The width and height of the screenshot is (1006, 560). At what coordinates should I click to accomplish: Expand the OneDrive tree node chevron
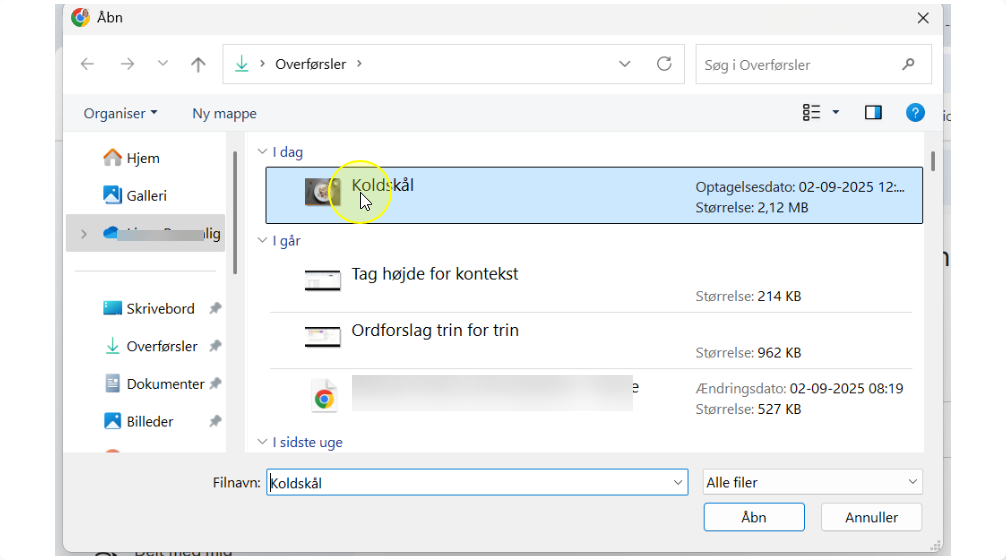coord(83,234)
